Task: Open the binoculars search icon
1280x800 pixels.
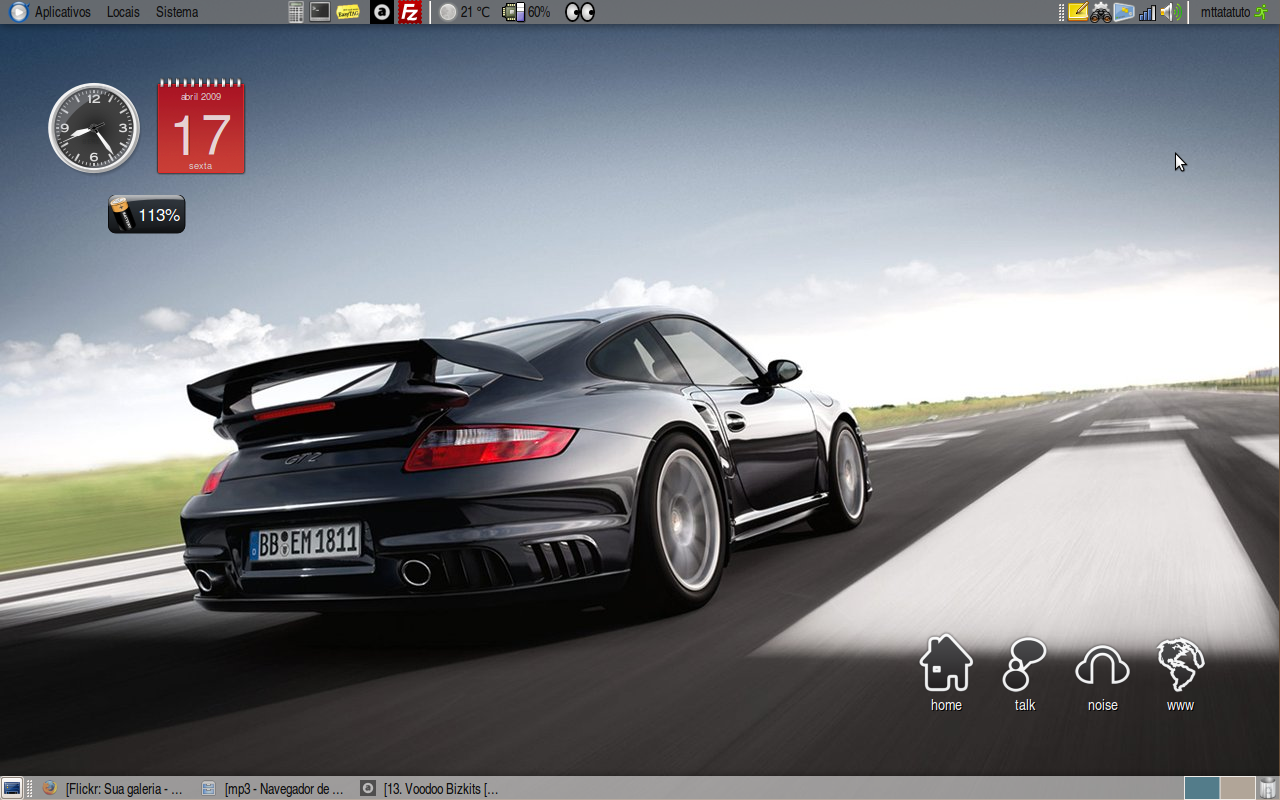Action: pos(1101,13)
